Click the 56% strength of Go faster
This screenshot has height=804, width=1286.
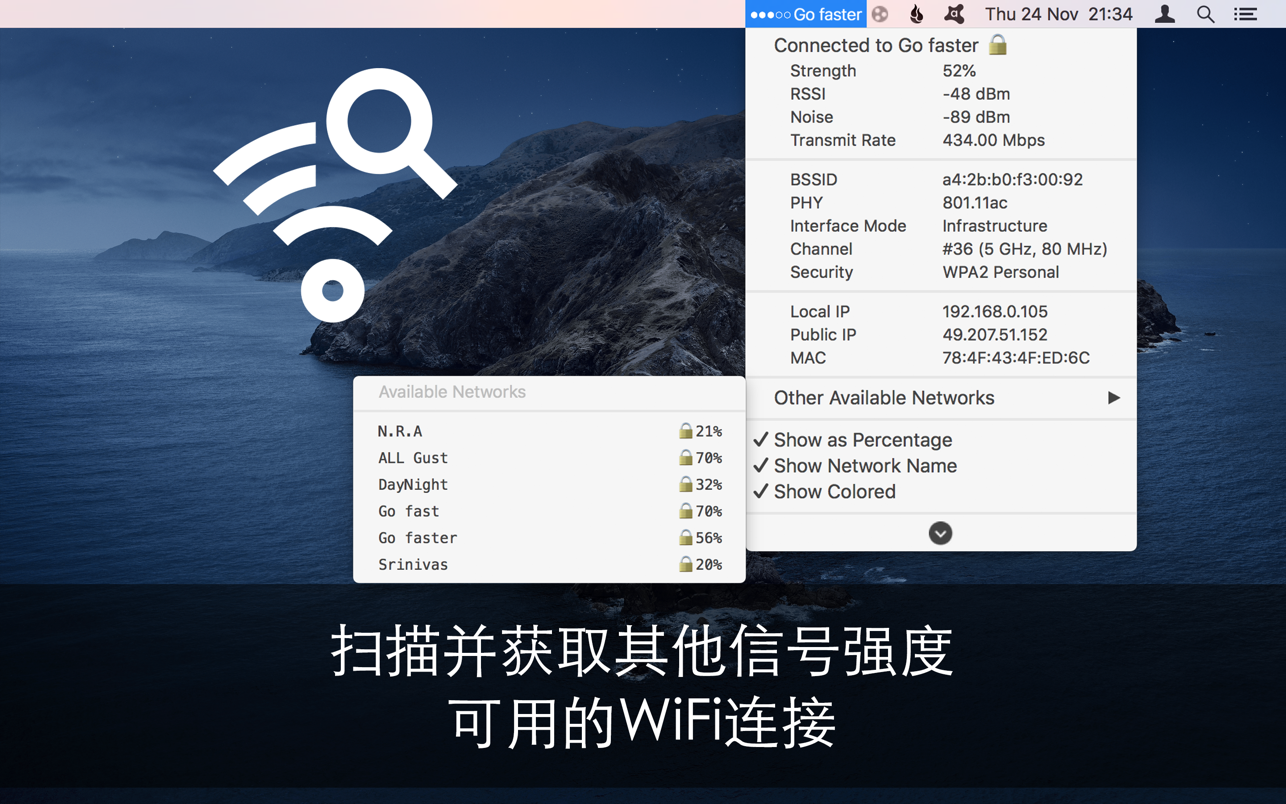coord(709,538)
